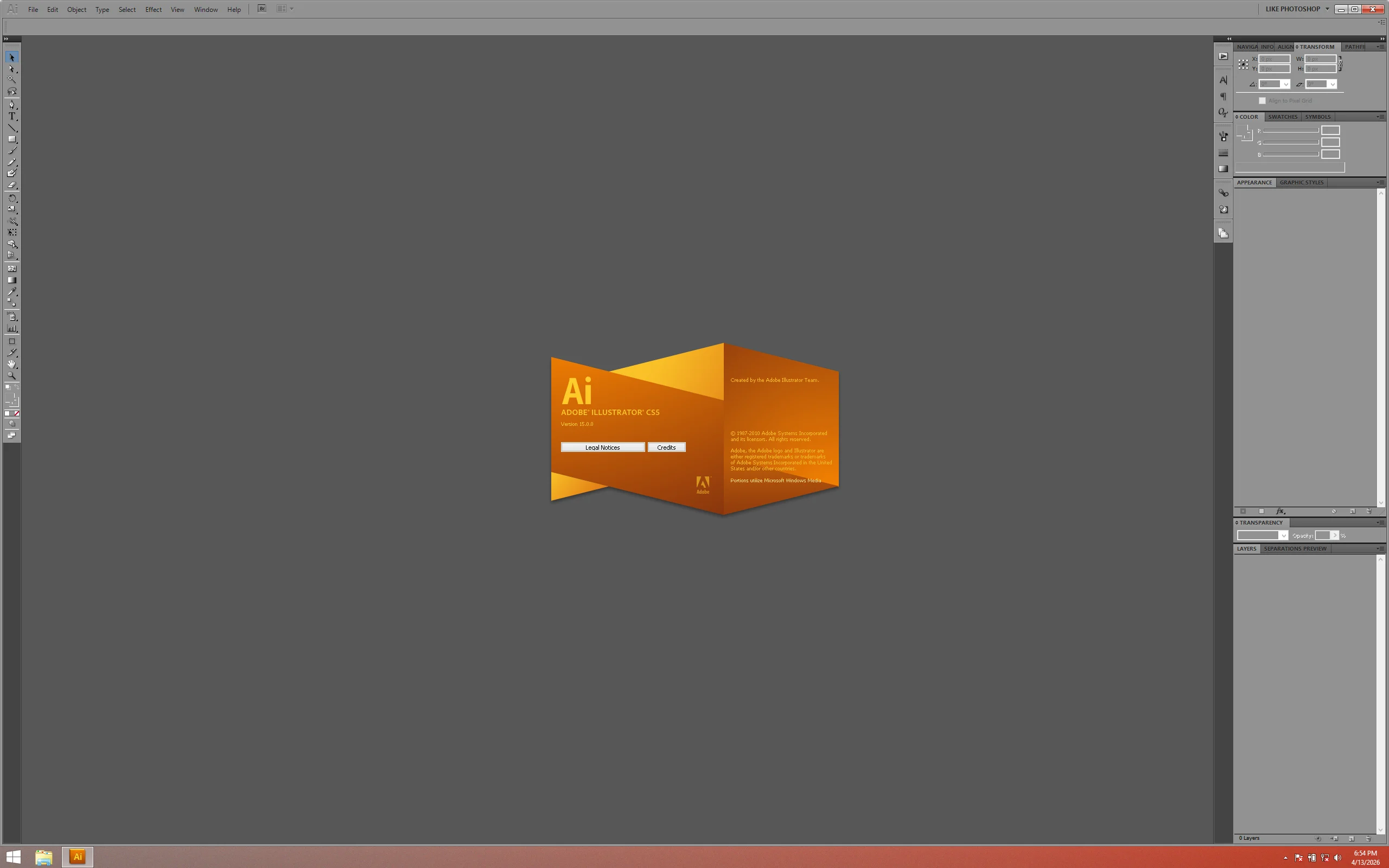The image size is (1389, 868).
Task: Open the Opacity slider arrow
Action: pos(1335,535)
